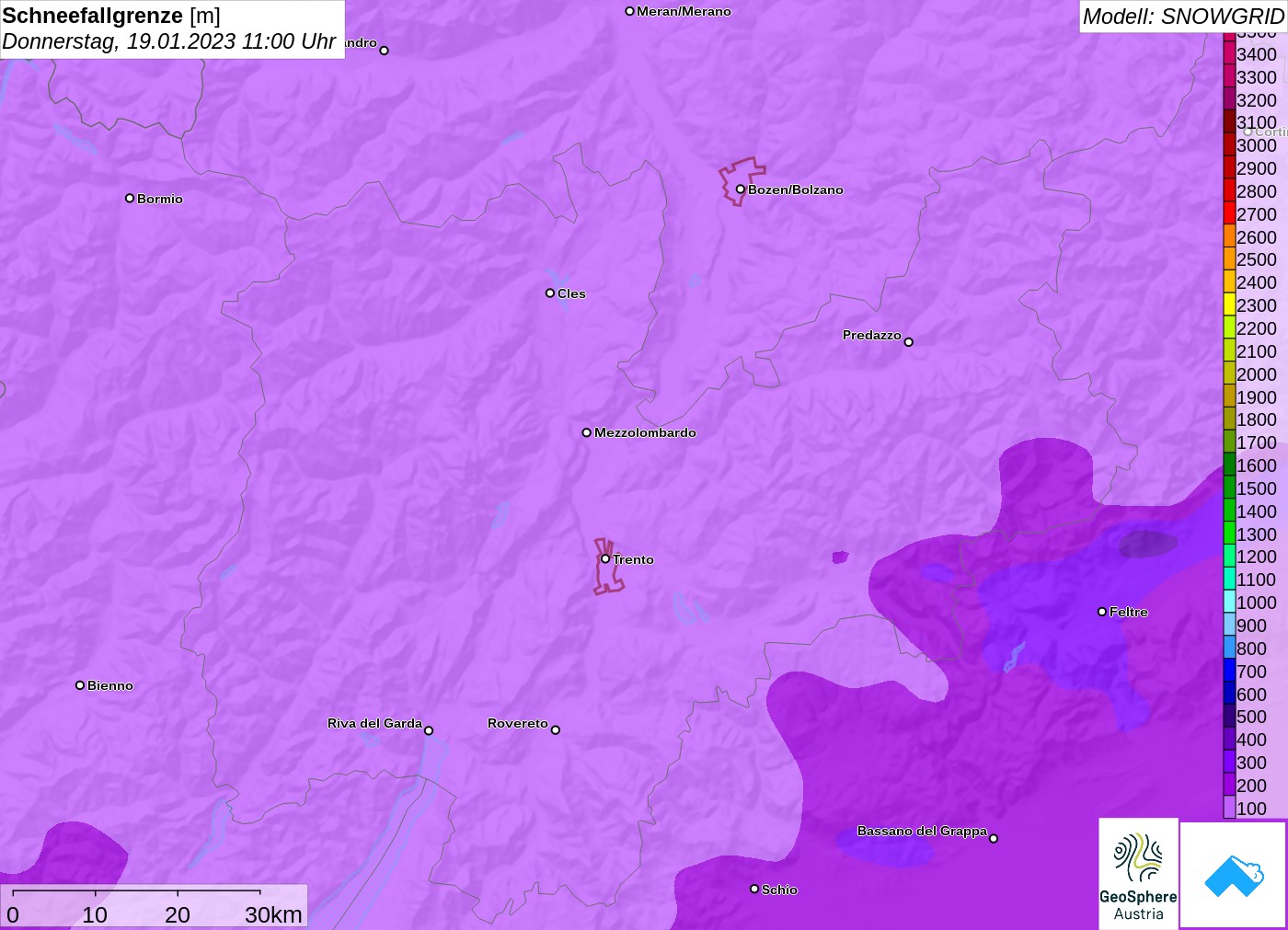Click the Bozen/Bolzano label text
The width and height of the screenshot is (1288, 930).
796,189
